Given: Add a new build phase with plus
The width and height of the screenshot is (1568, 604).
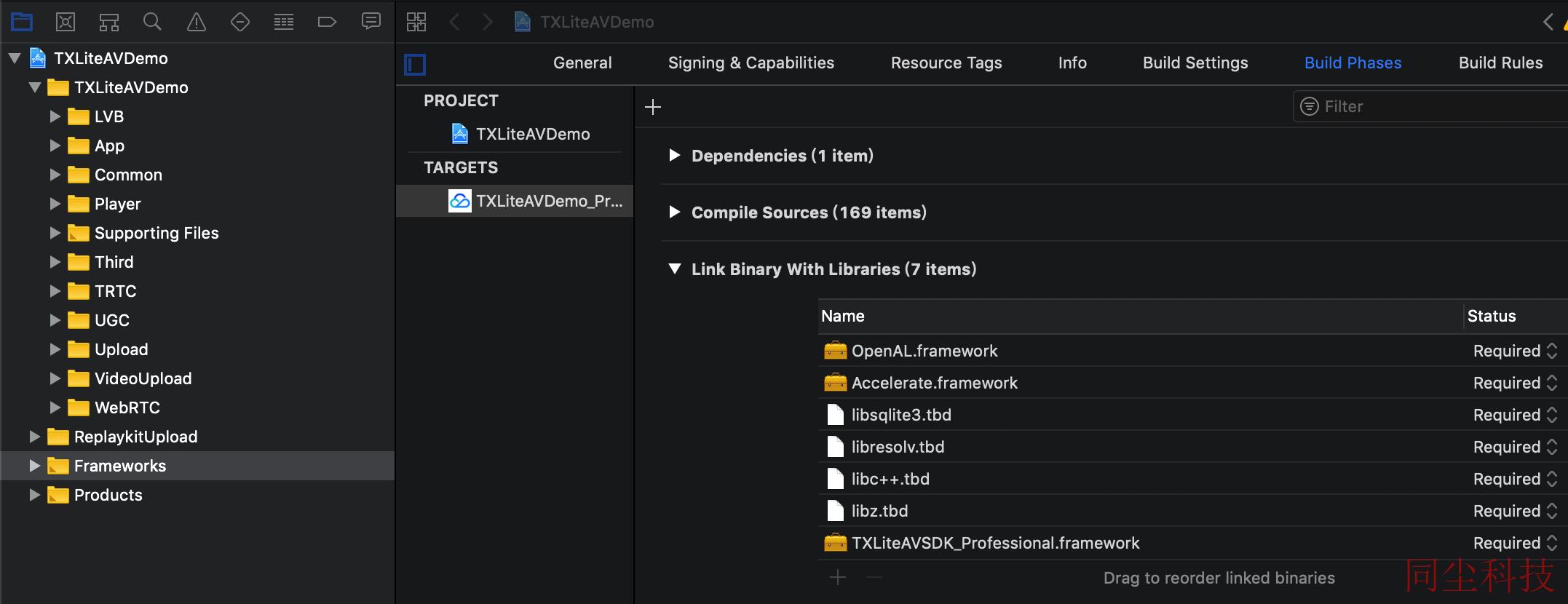Looking at the screenshot, I should [653, 107].
